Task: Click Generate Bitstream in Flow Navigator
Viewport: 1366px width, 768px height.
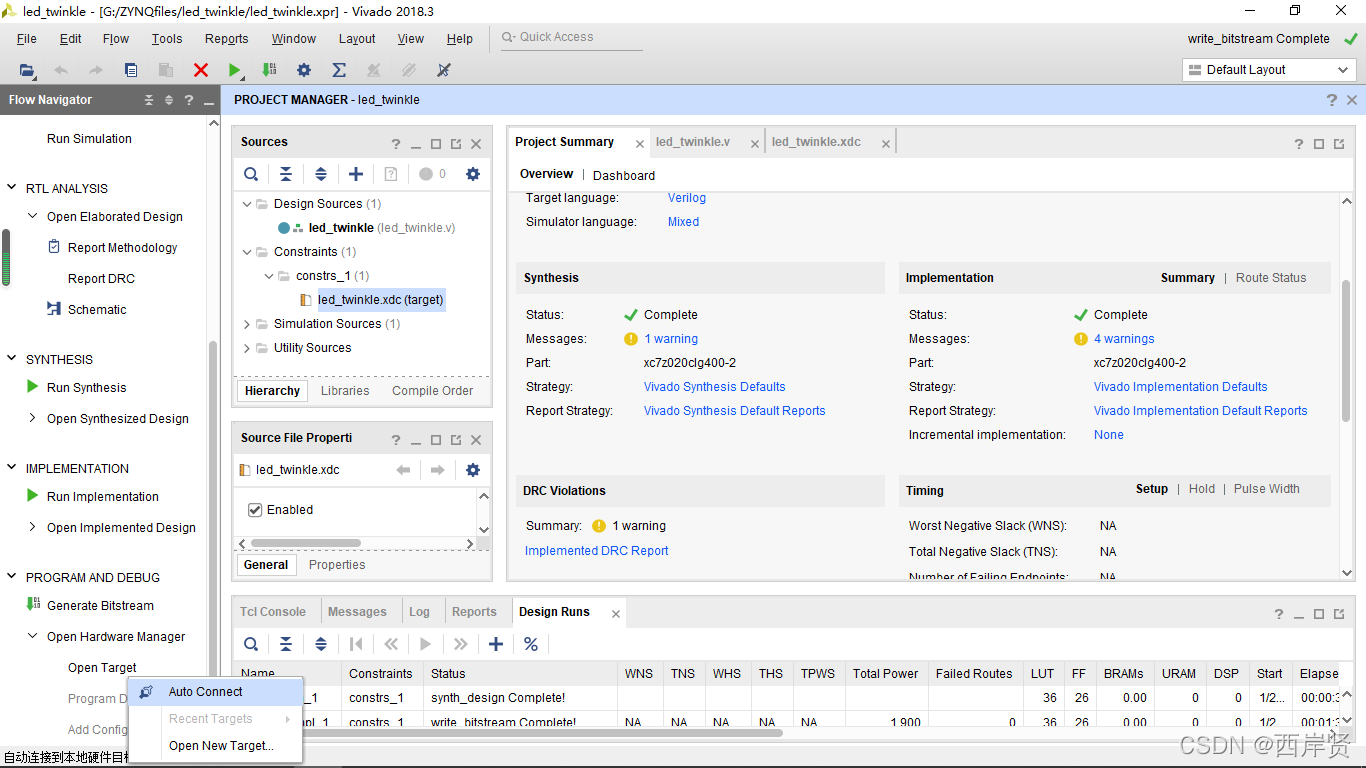Action: point(100,606)
